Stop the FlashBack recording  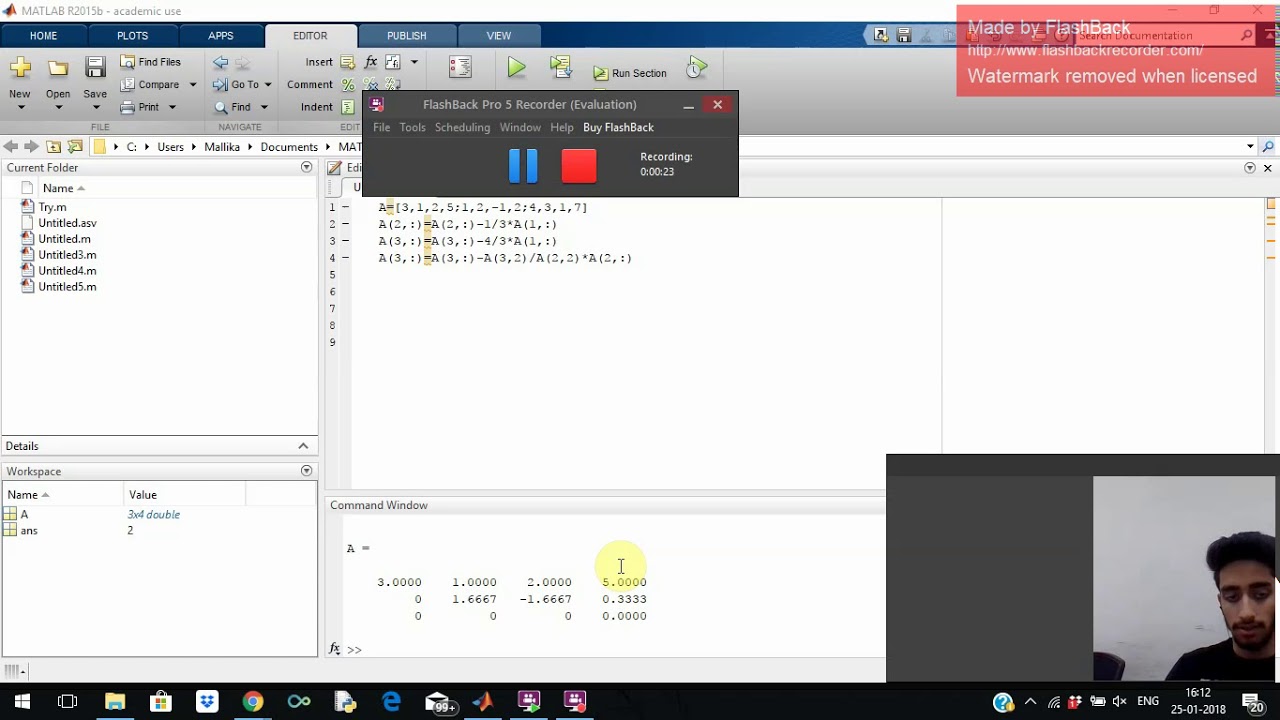pyautogui.click(x=579, y=165)
